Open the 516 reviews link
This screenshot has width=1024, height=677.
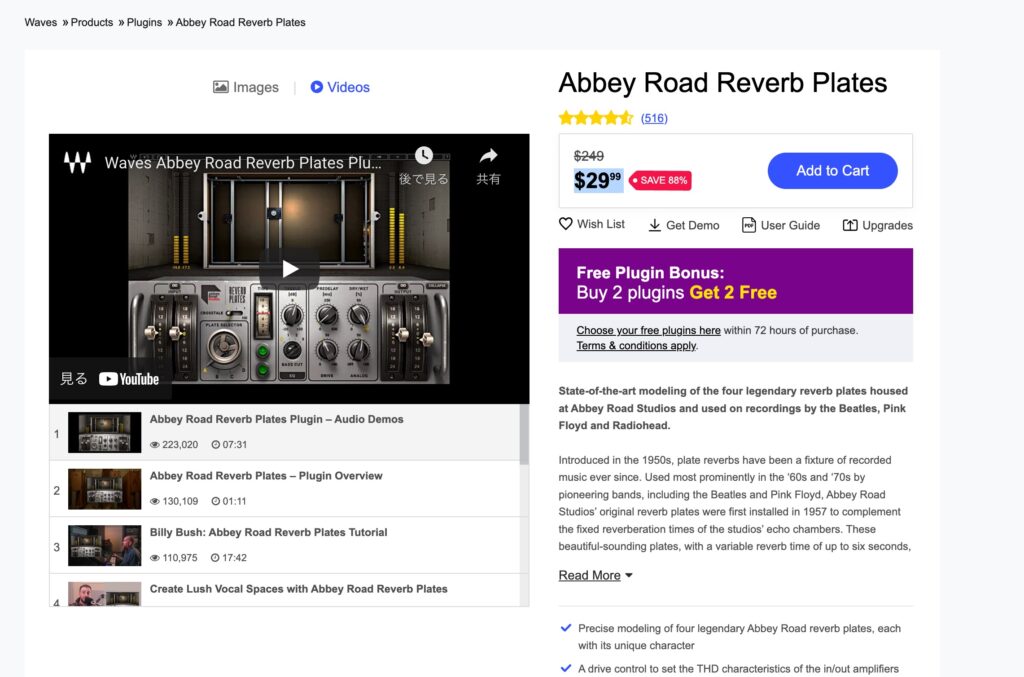[654, 118]
